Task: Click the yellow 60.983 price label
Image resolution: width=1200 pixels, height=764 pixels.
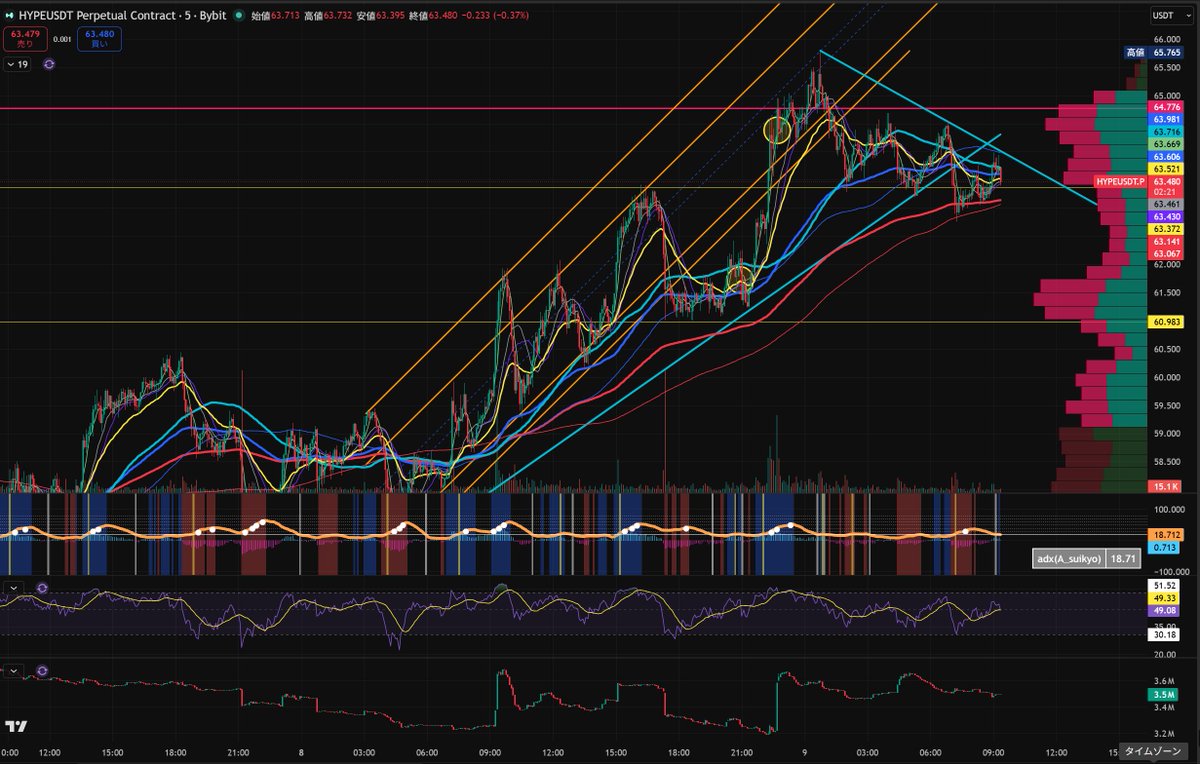Action: [x=1167, y=321]
